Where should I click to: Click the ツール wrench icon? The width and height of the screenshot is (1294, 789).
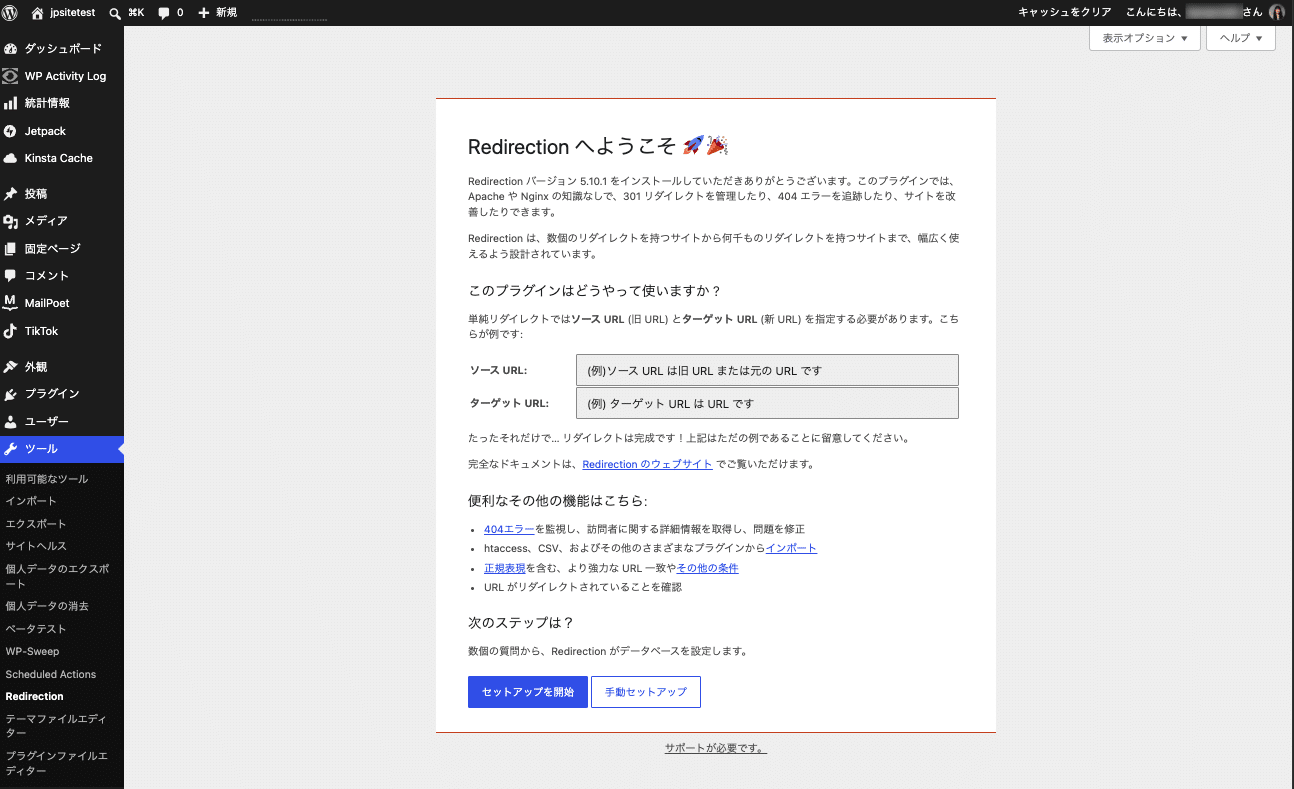click(x=11, y=449)
